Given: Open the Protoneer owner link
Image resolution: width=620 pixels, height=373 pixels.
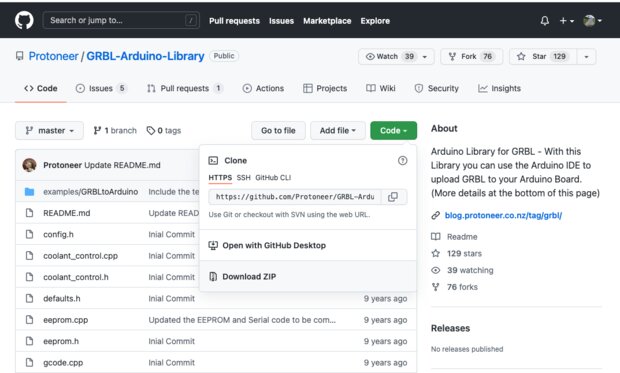Looking at the screenshot, I should (x=53, y=56).
